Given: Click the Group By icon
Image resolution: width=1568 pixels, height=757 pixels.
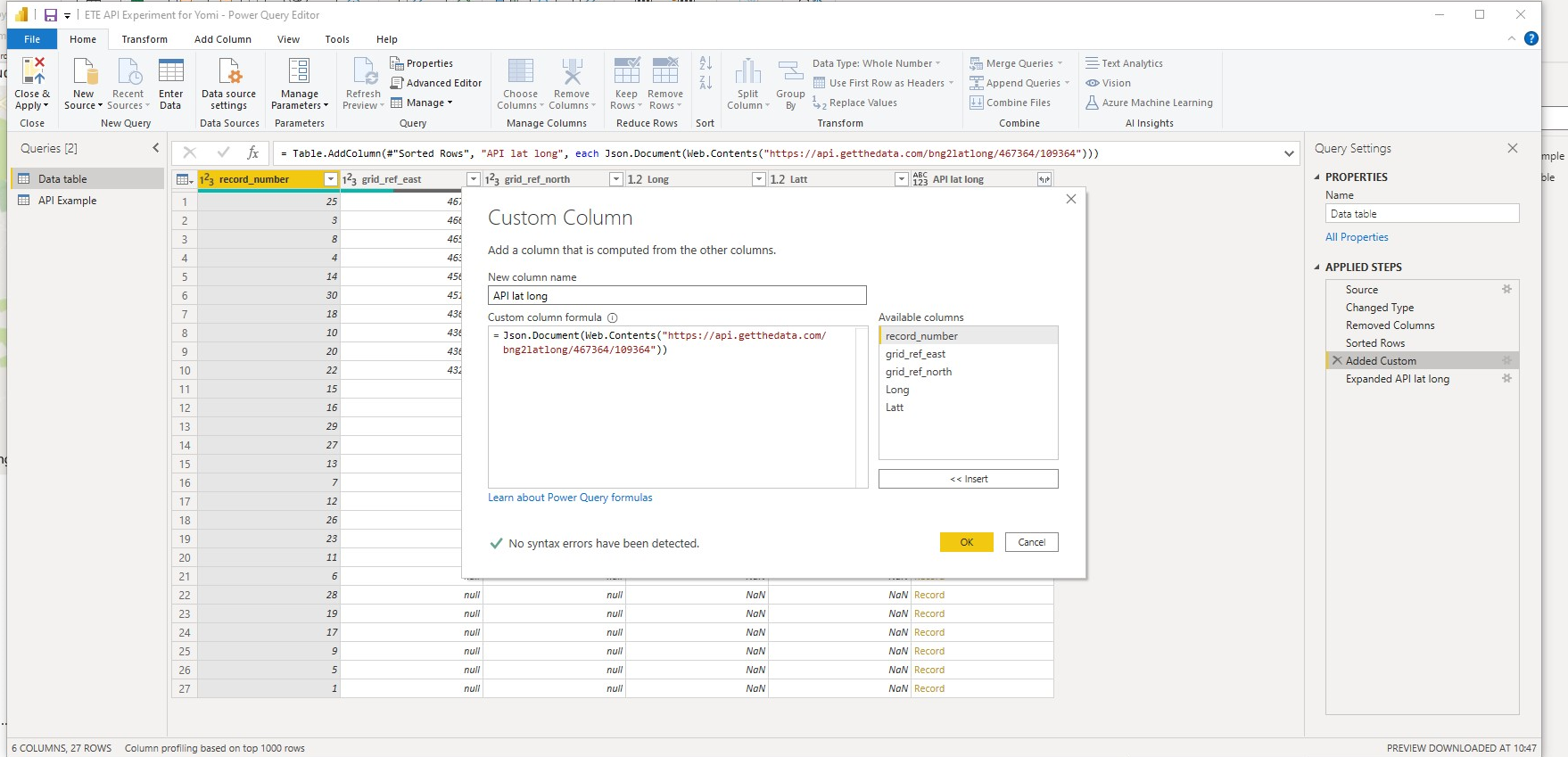Looking at the screenshot, I should (x=790, y=71).
